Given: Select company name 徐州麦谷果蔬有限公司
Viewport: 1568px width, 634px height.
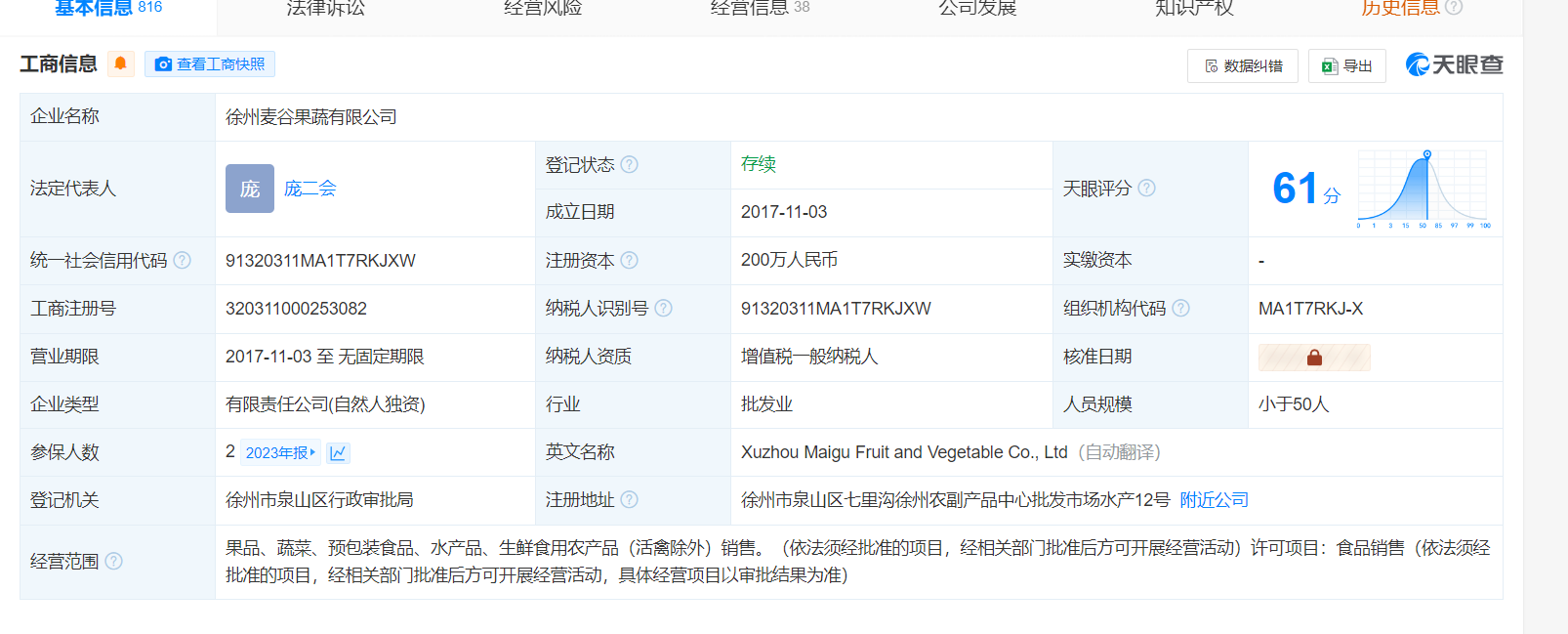Looking at the screenshot, I should pos(311,117).
